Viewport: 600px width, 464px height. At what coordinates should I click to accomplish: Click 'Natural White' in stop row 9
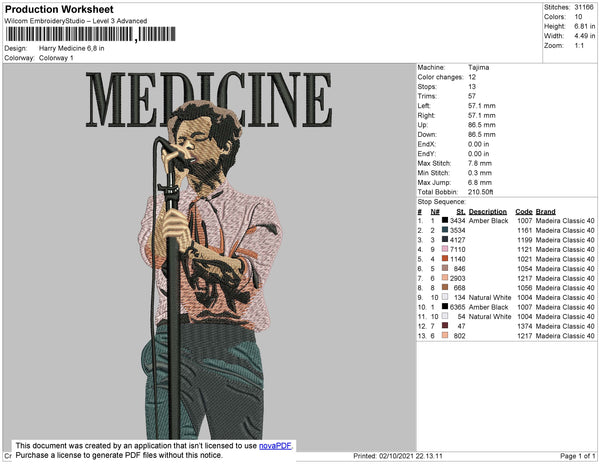click(x=490, y=297)
